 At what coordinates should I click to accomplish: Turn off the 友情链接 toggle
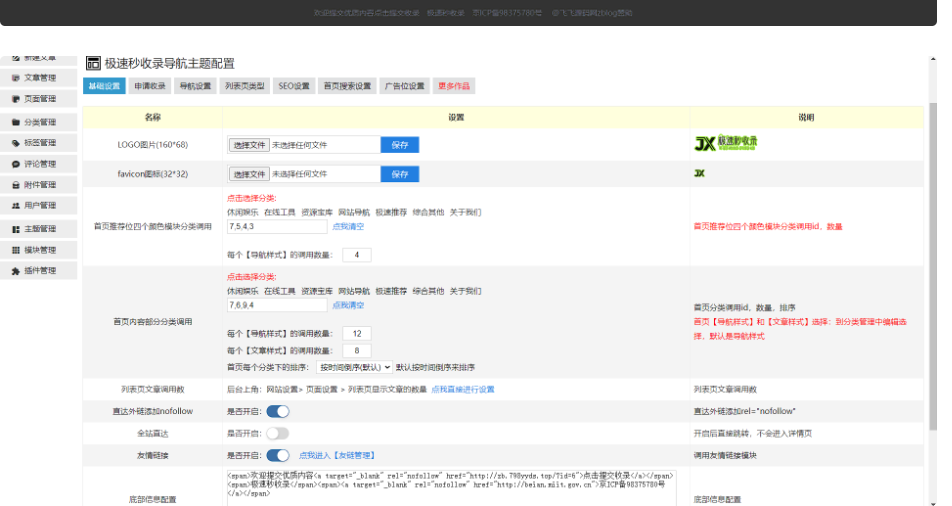(x=278, y=455)
